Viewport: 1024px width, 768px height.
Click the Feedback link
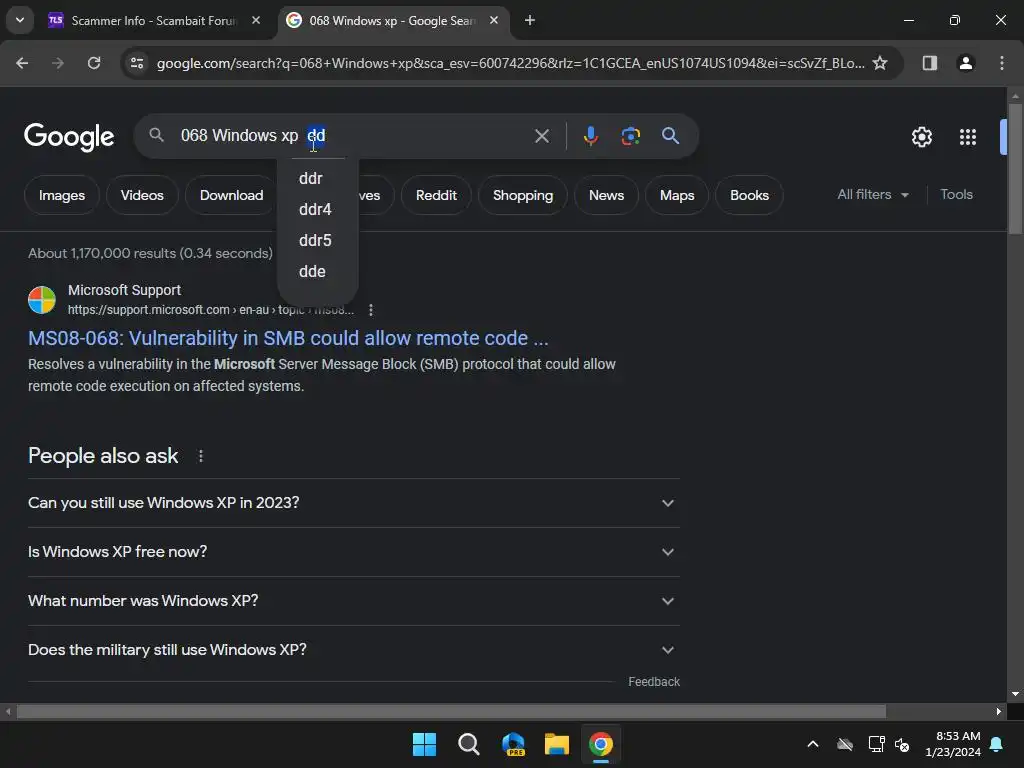pos(654,682)
